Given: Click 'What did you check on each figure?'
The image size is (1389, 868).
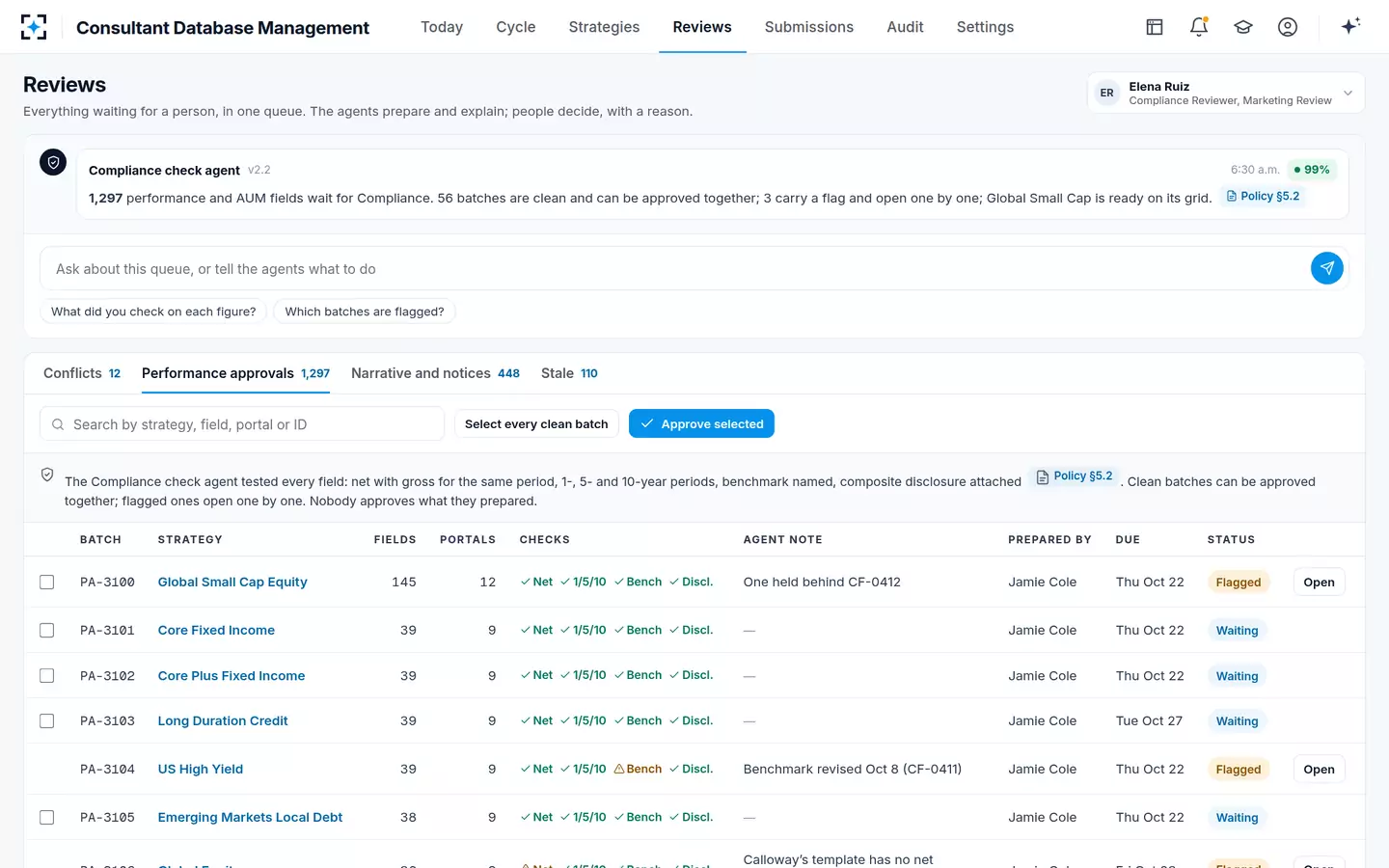Looking at the screenshot, I should tap(153, 312).
